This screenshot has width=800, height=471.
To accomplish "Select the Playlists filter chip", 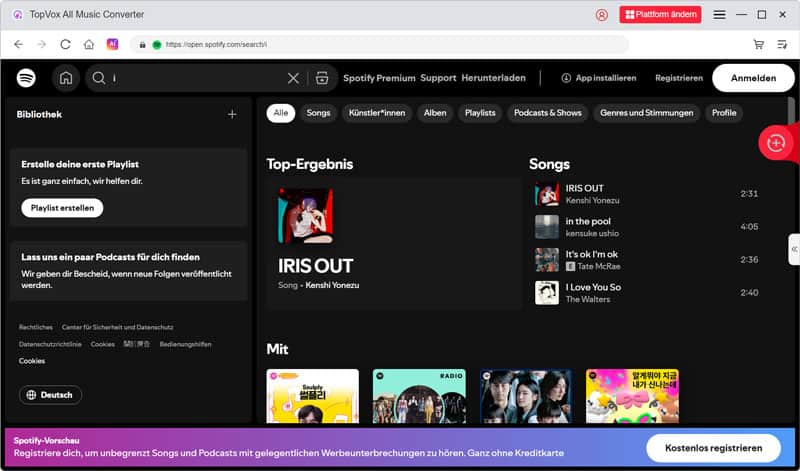I will (480, 113).
